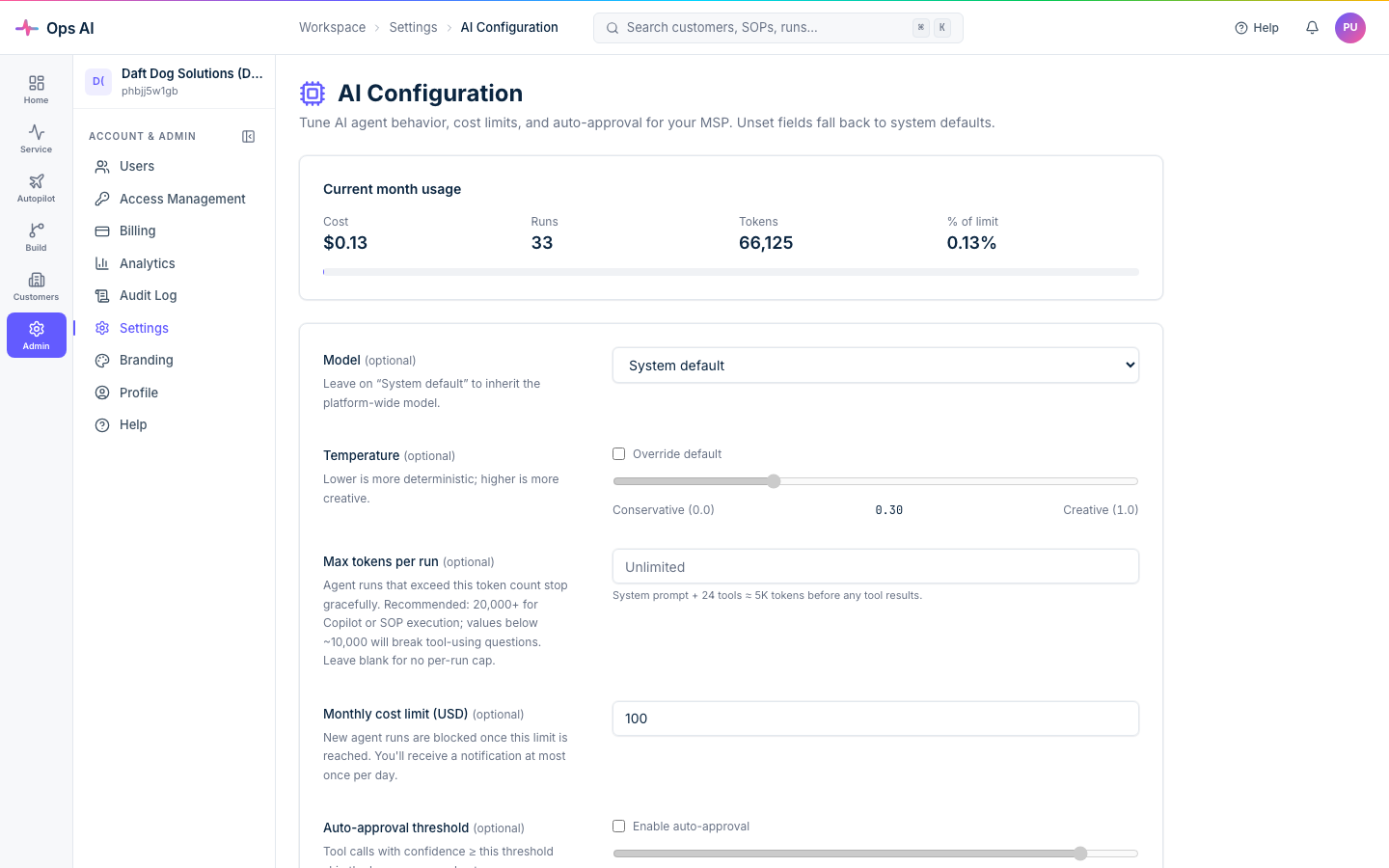Click the 66,125 tokens value
This screenshot has width=1389, height=868.
click(x=766, y=243)
